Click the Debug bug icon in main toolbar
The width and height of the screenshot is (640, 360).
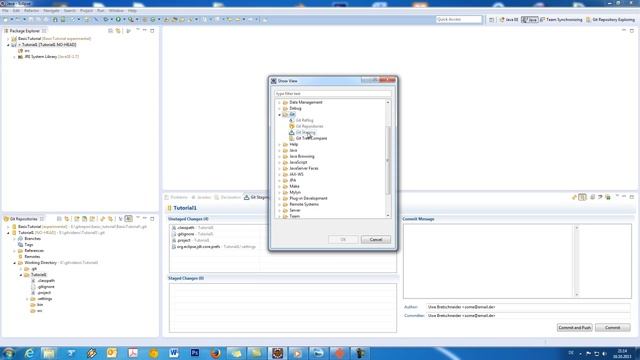point(106,19)
